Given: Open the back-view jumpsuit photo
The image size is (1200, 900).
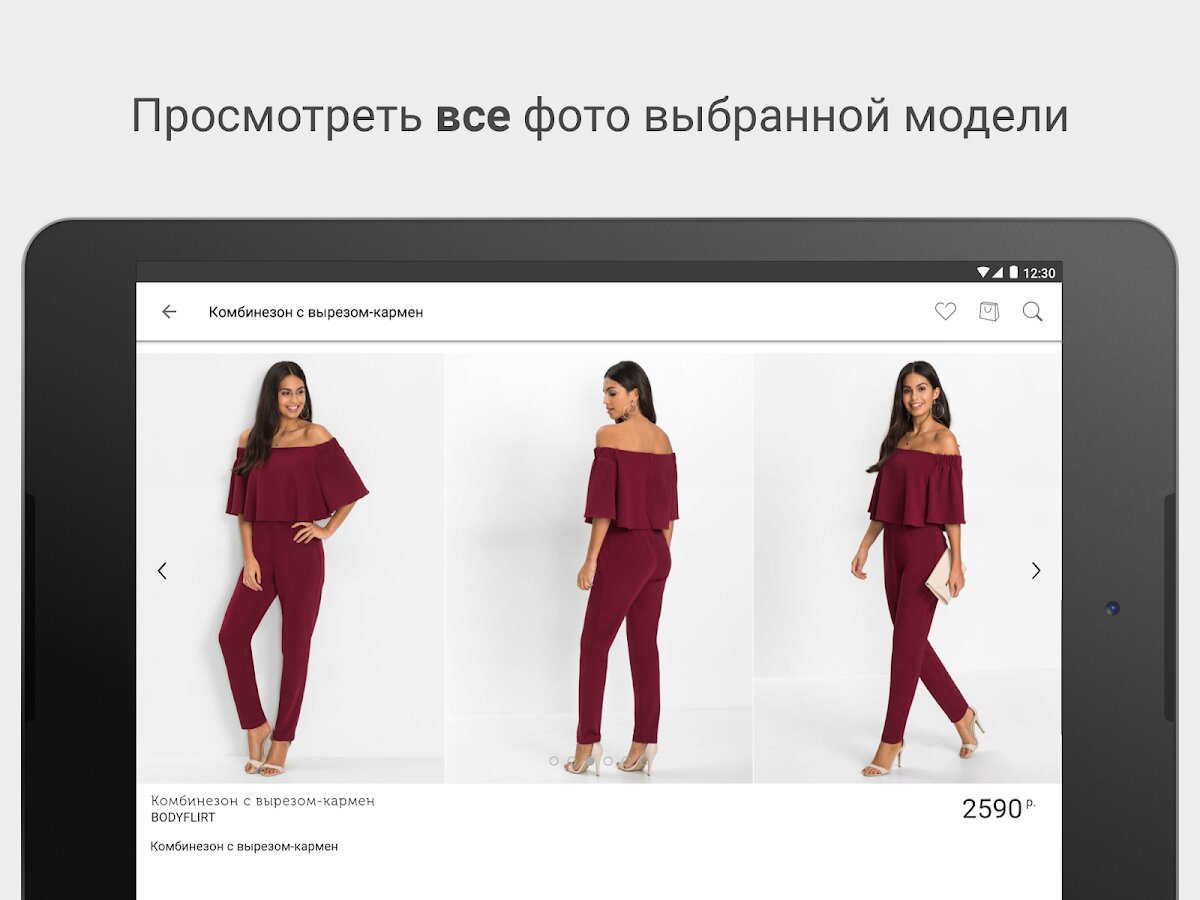Looking at the screenshot, I should tap(599, 568).
